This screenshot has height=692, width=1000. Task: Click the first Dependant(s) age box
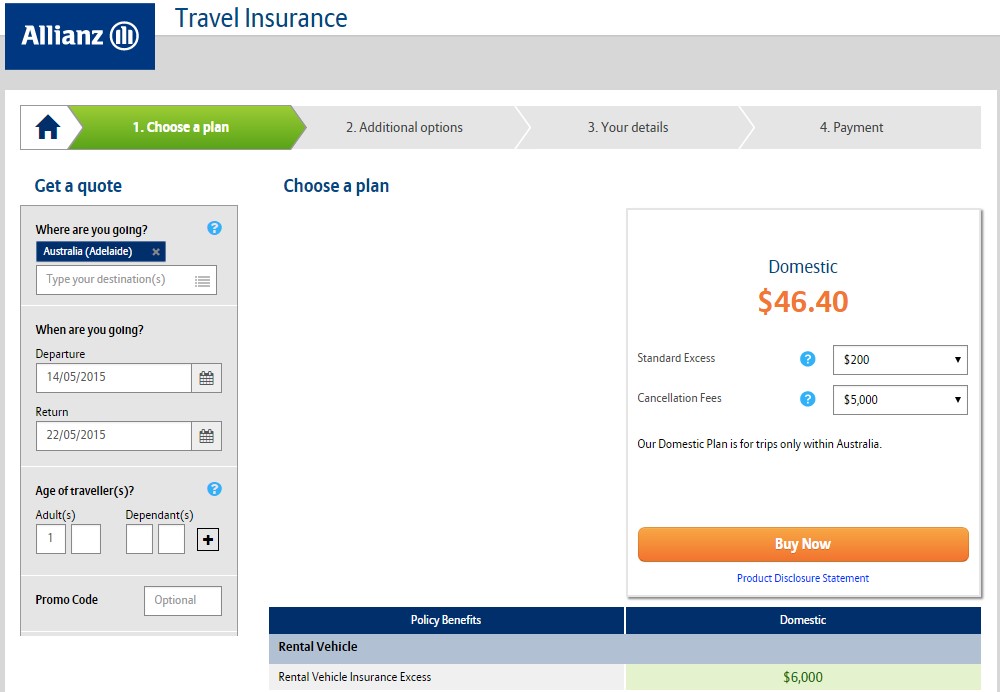(139, 539)
